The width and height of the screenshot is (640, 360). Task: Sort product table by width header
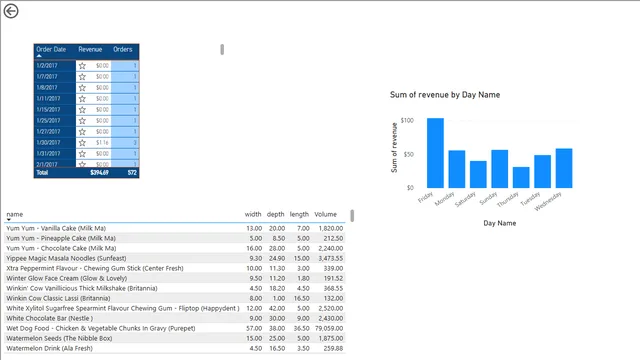(x=253, y=214)
